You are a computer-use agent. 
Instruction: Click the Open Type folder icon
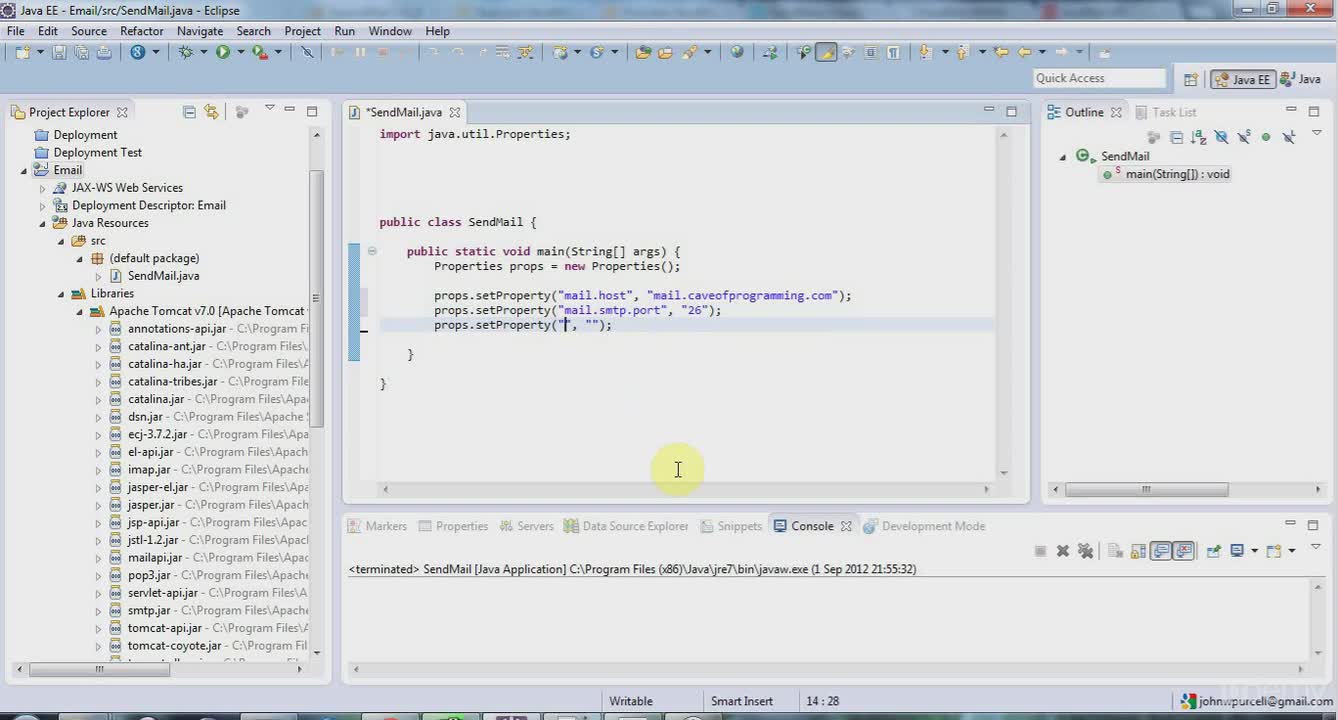click(x=643, y=52)
